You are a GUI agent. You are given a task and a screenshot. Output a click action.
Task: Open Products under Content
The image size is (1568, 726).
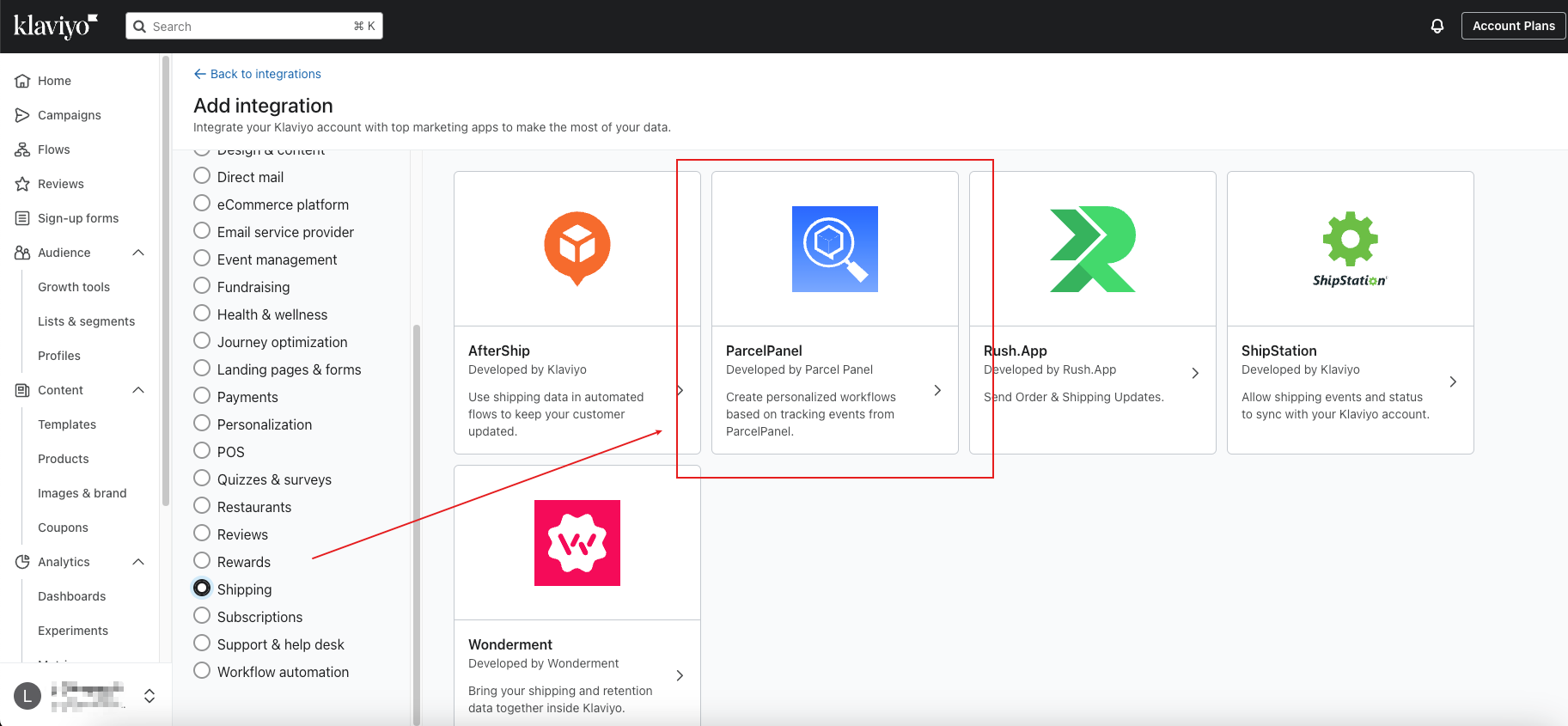(x=64, y=459)
